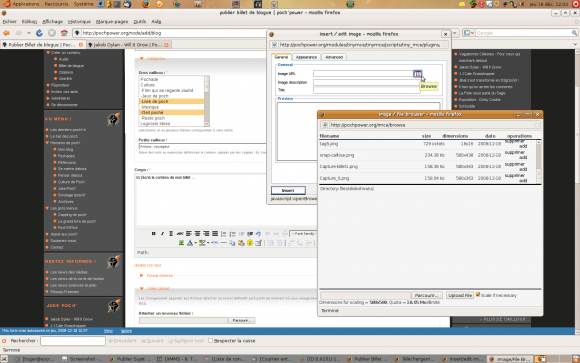Go back with Firefox back arrow
The width and height of the screenshot is (580, 363).
coord(6,33)
